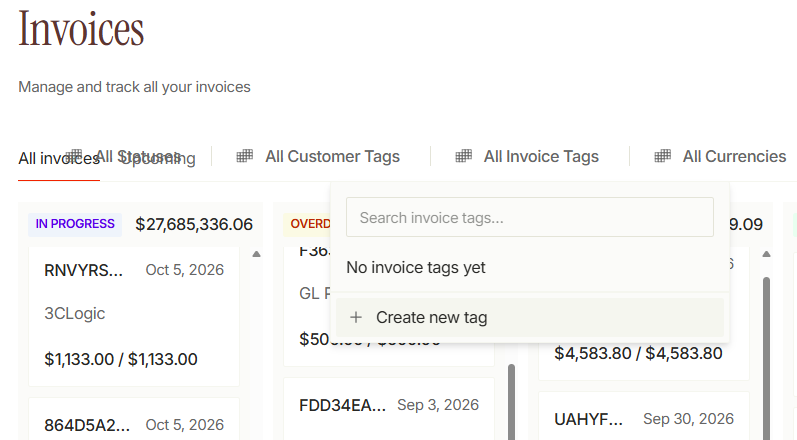Screen dimensions: 797x440
Task: Switch to the All invoices tab
Action: pos(59,159)
